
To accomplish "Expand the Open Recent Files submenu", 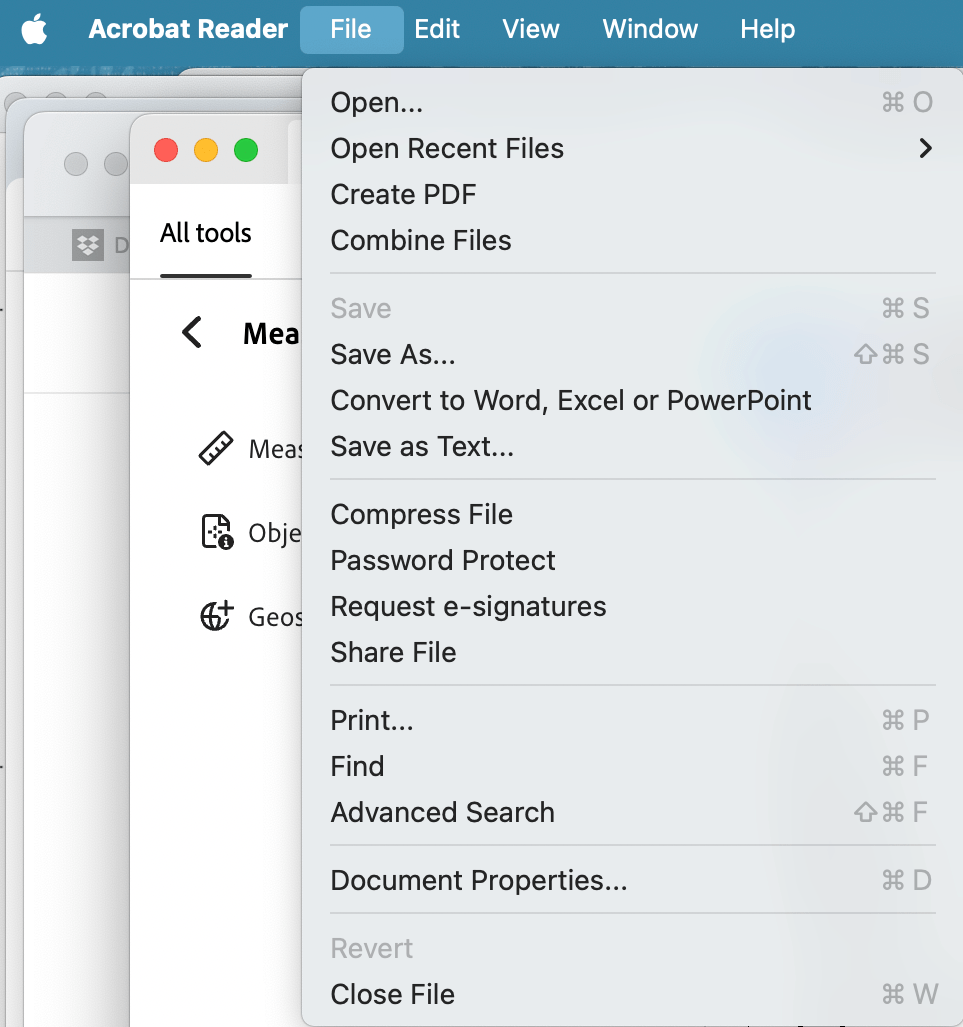I will 447,148.
